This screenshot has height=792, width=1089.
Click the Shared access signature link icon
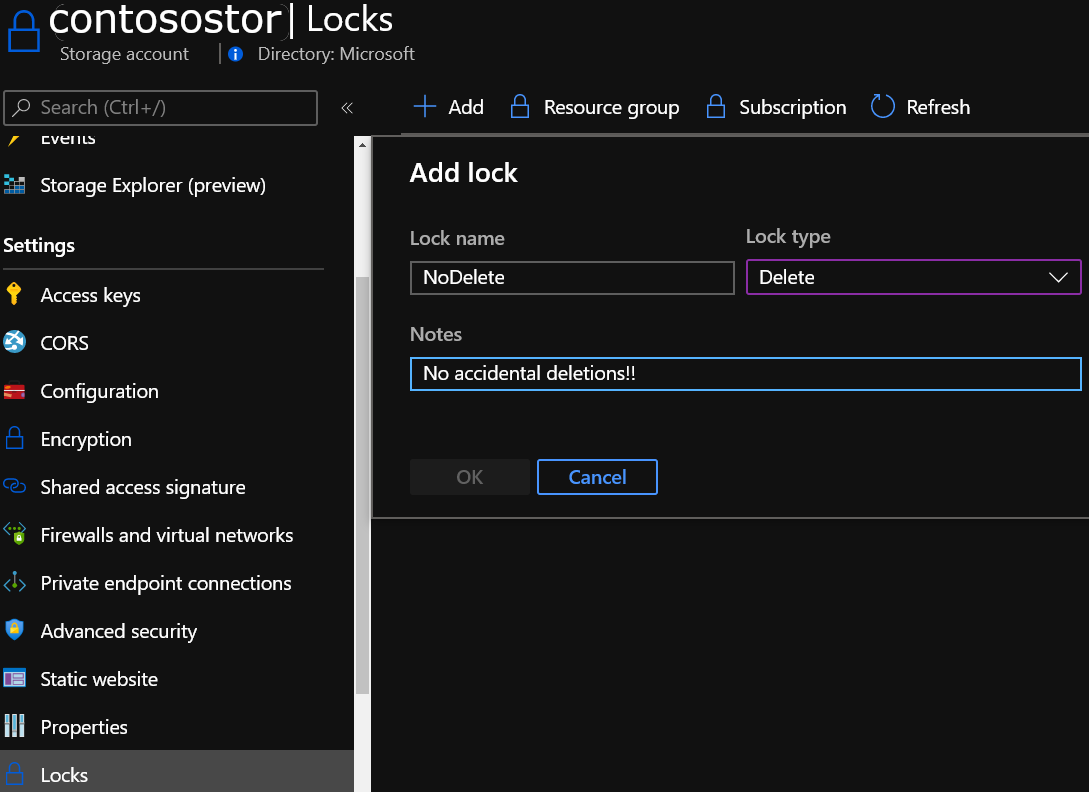tap(14, 487)
